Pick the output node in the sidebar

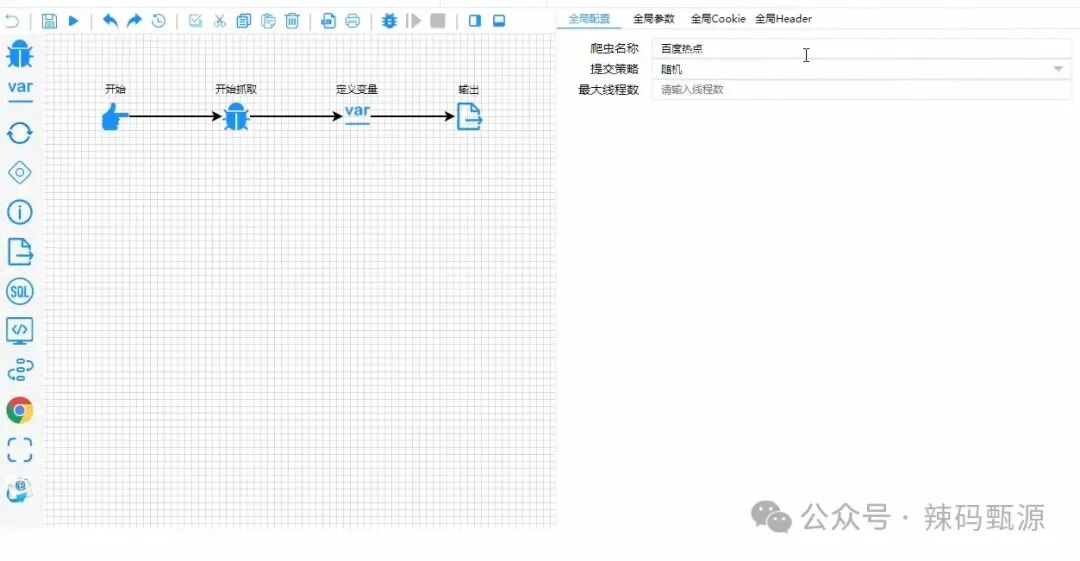20,252
